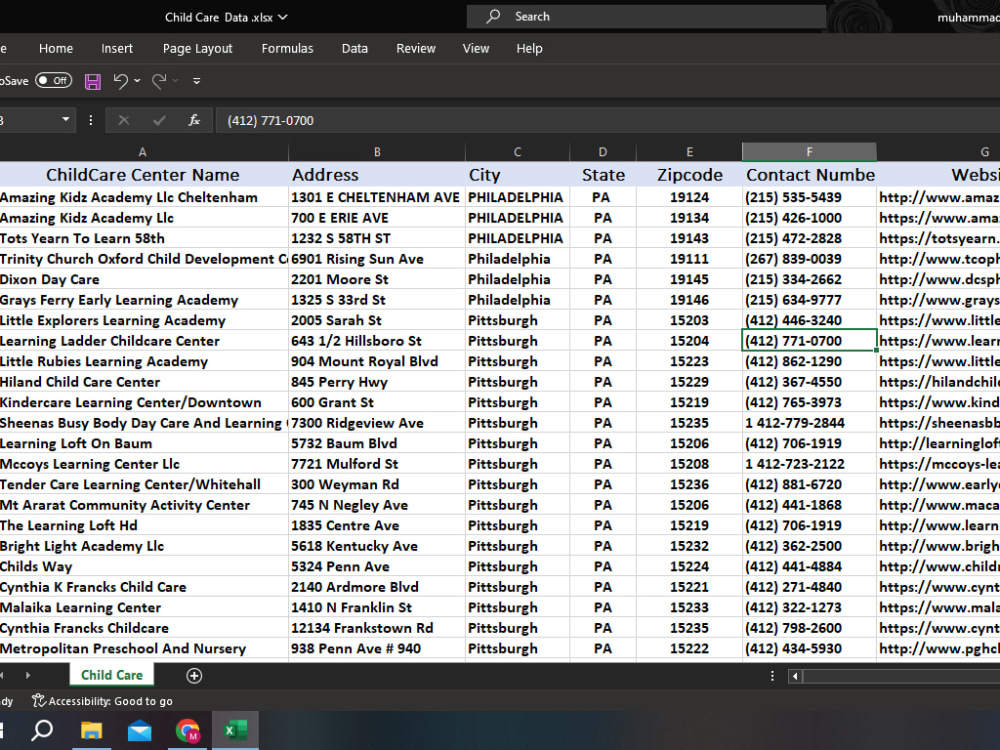Add a new sheet with plus icon
1000x750 pixels.
(x=194, y=676)
